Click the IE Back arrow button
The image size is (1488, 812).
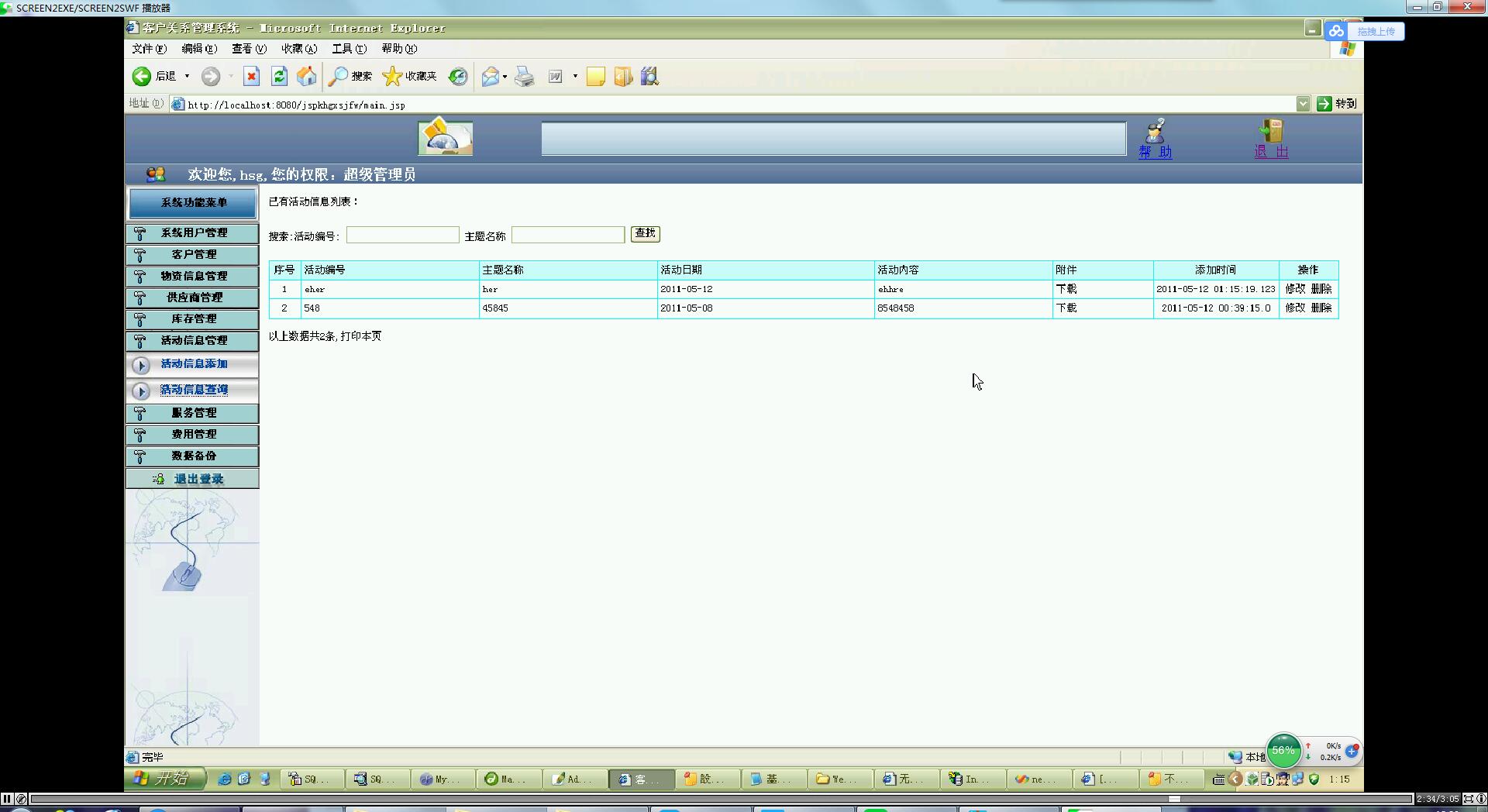[x=142, y=76]
